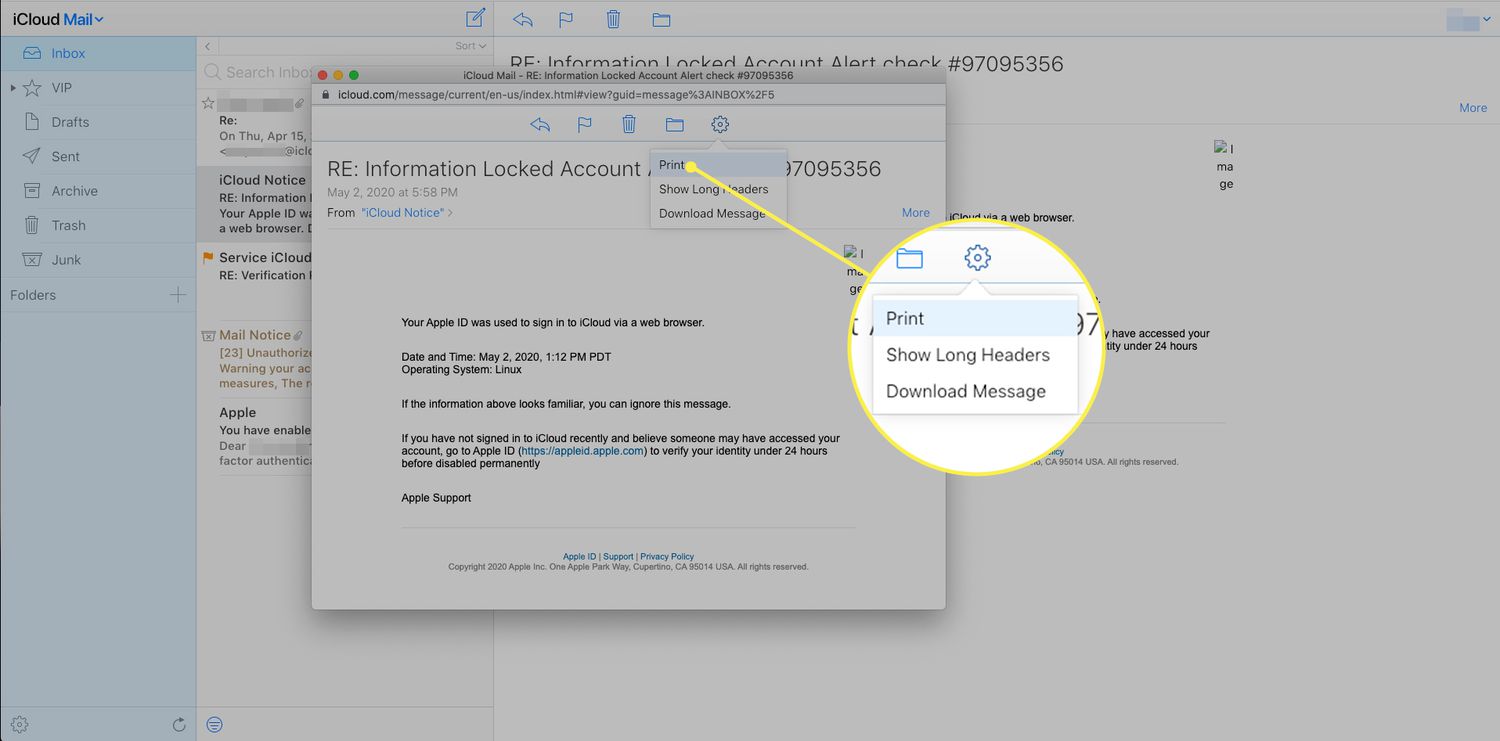1500x741 pixels.
Task: Click flag icon in popup message window
Action: tap(585, 124)
